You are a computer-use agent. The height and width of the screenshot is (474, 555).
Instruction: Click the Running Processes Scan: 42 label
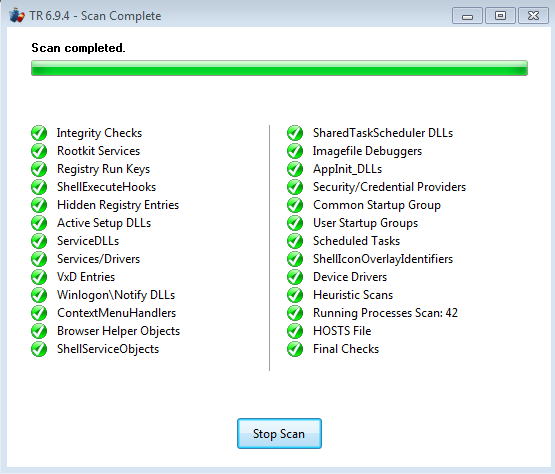385,313
